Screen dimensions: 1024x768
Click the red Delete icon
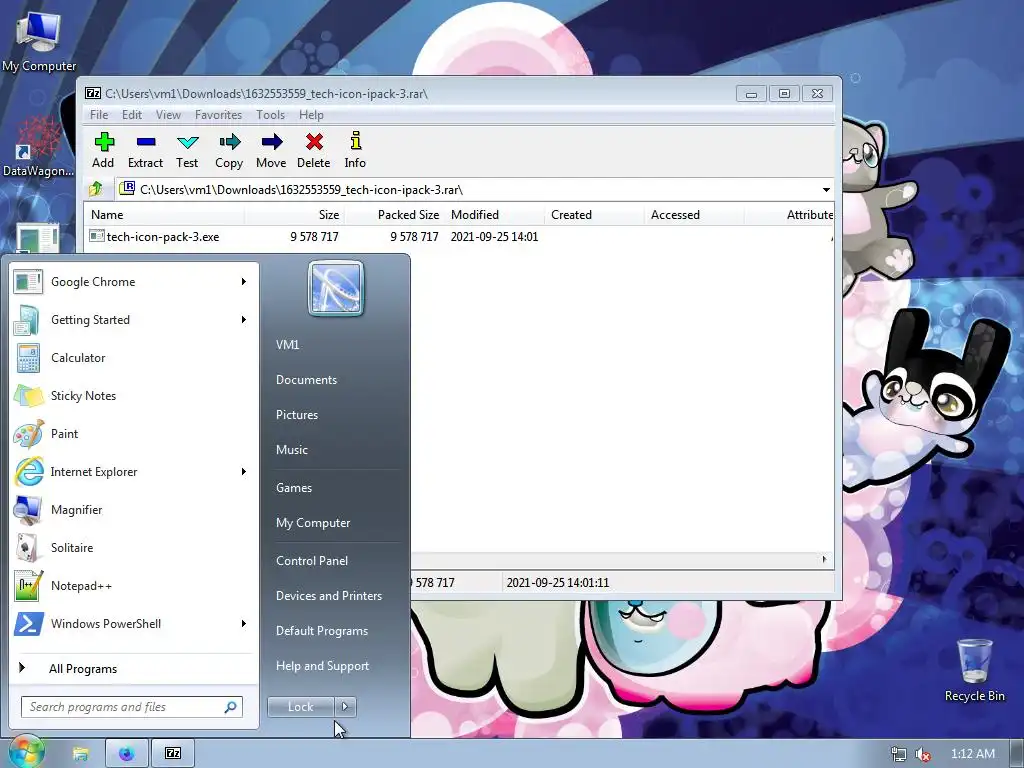(313, 151)
